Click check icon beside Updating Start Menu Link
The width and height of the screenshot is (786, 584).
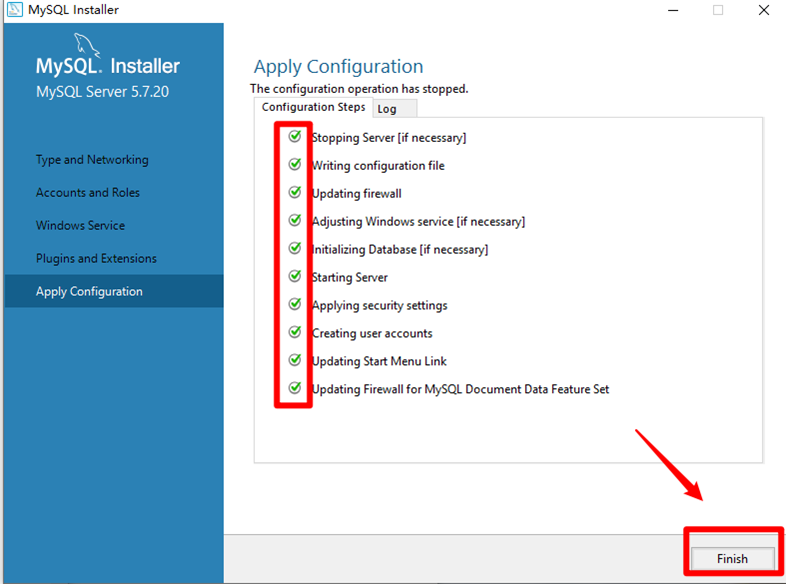click(295, 360)
